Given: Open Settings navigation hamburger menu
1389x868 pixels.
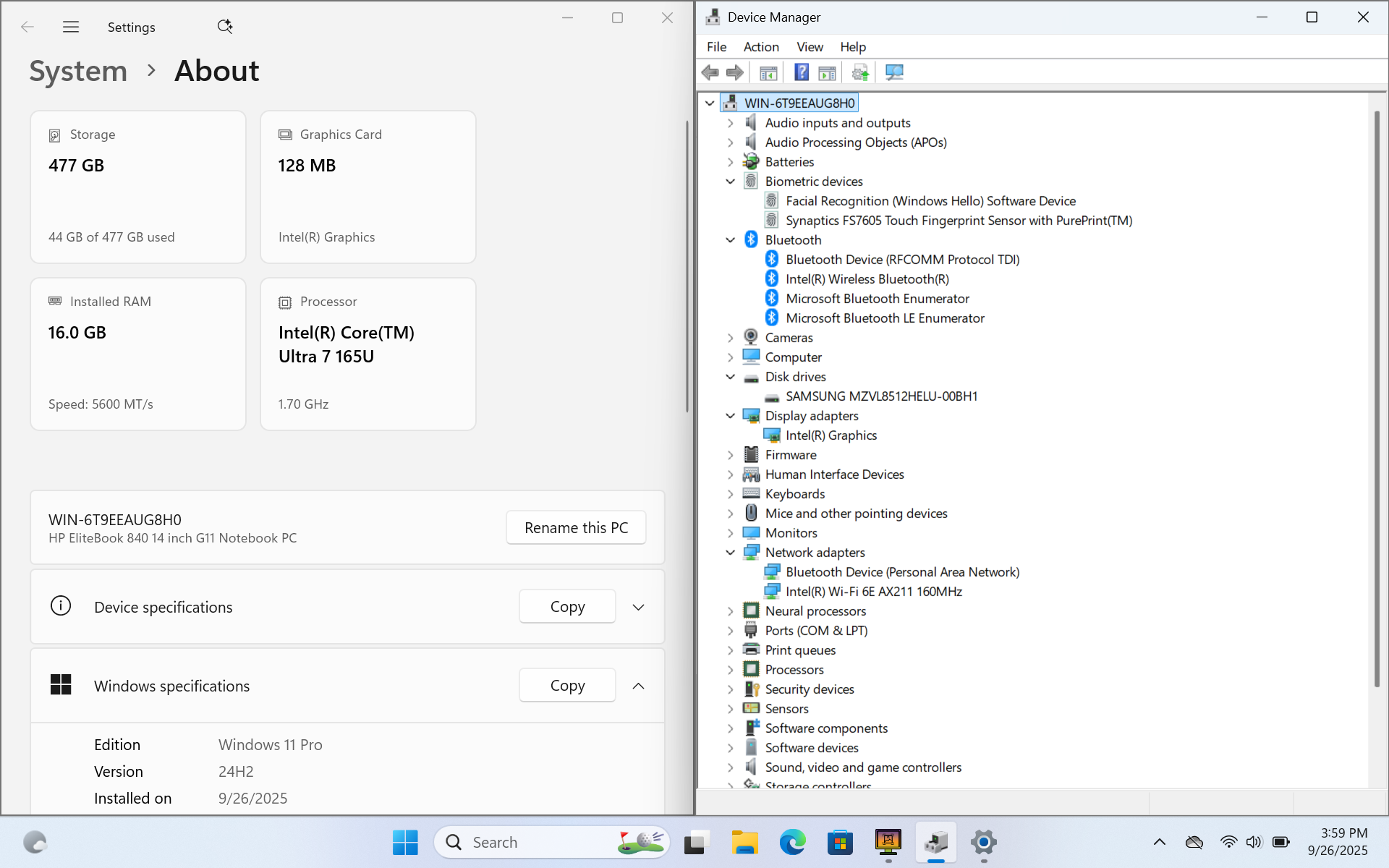Looking at the screenshot, I should tap(71, 27).
